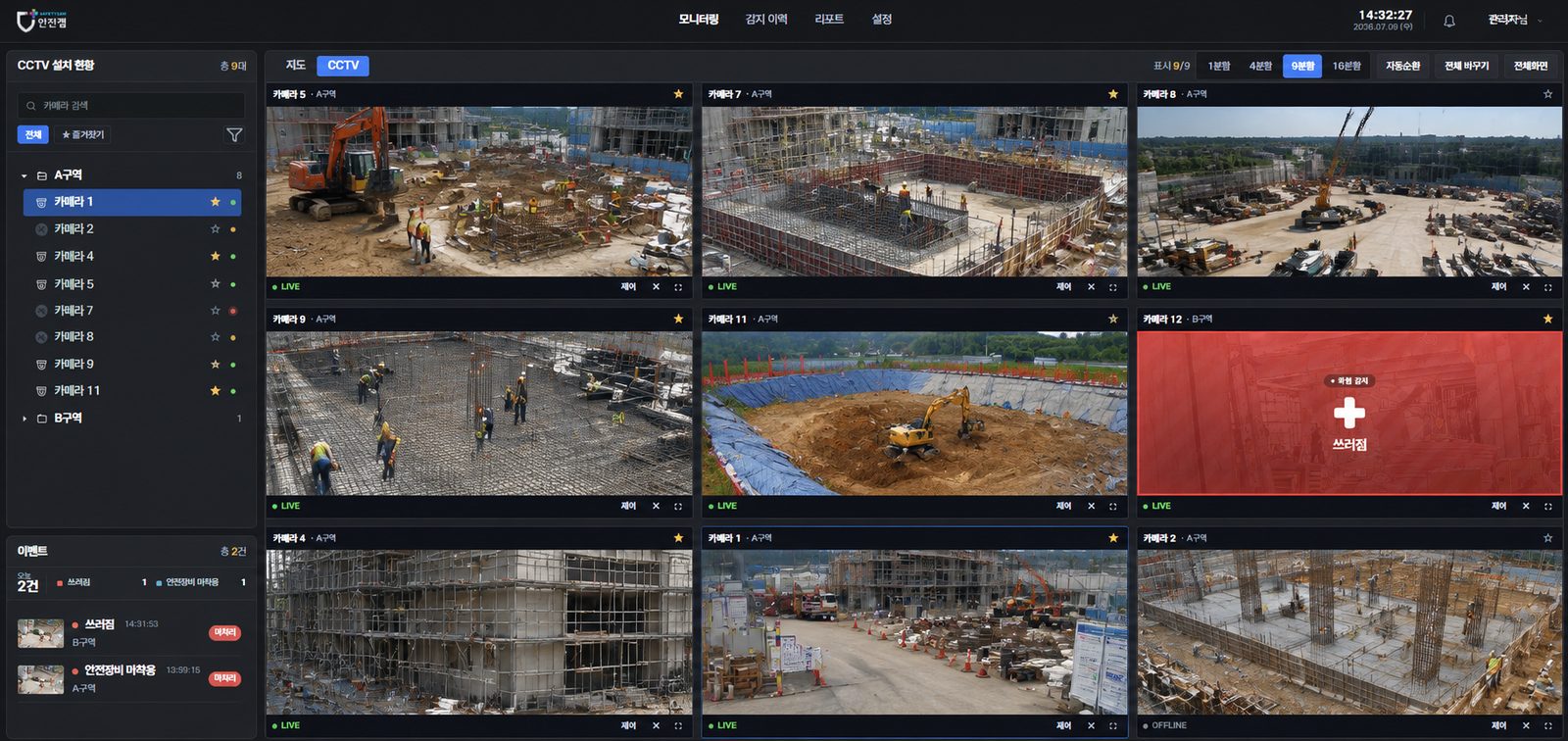Close the offline 카메라 2 tile

[1526, 726]
